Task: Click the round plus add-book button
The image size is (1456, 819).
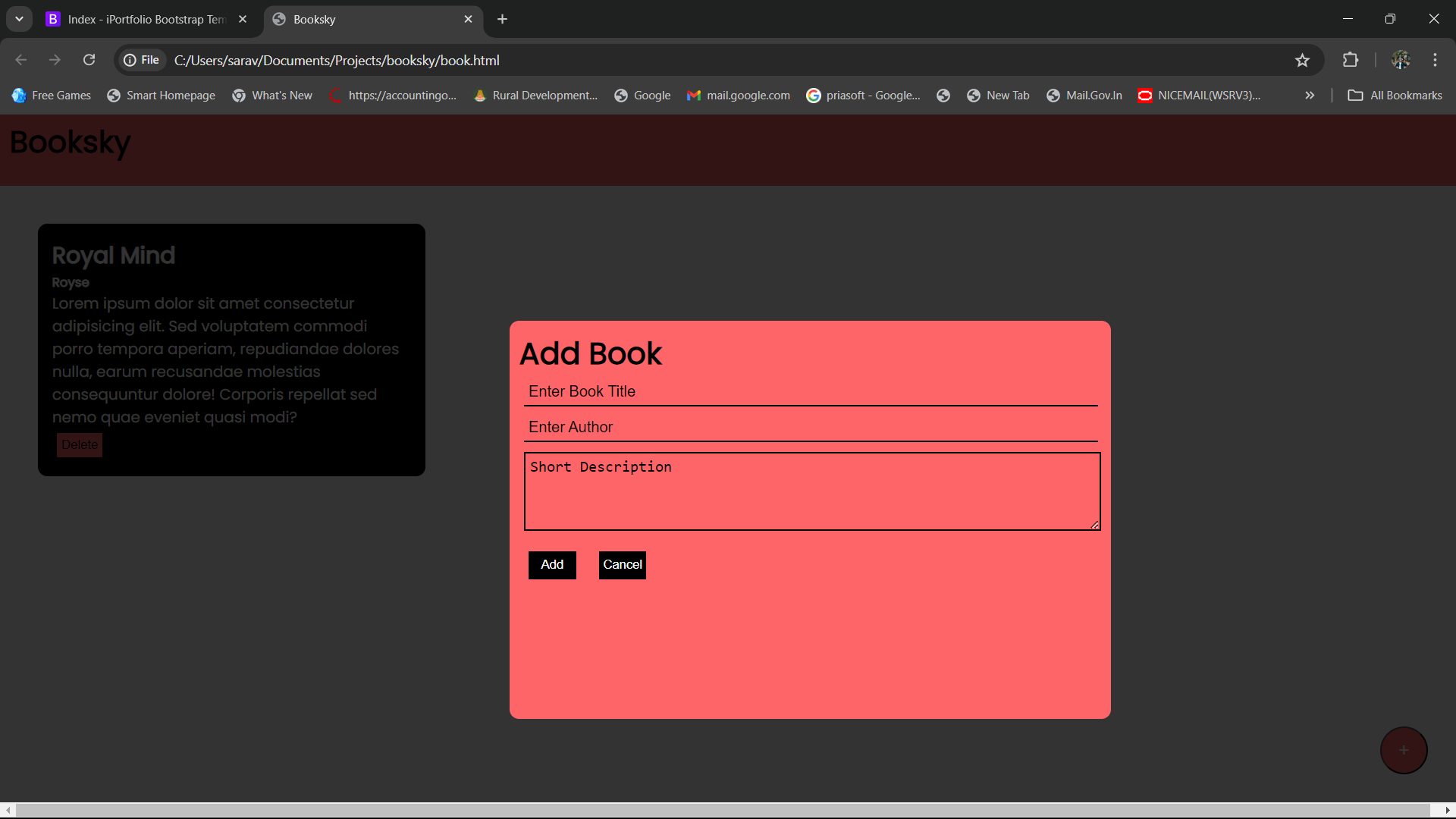Action: coord(1403,750)
